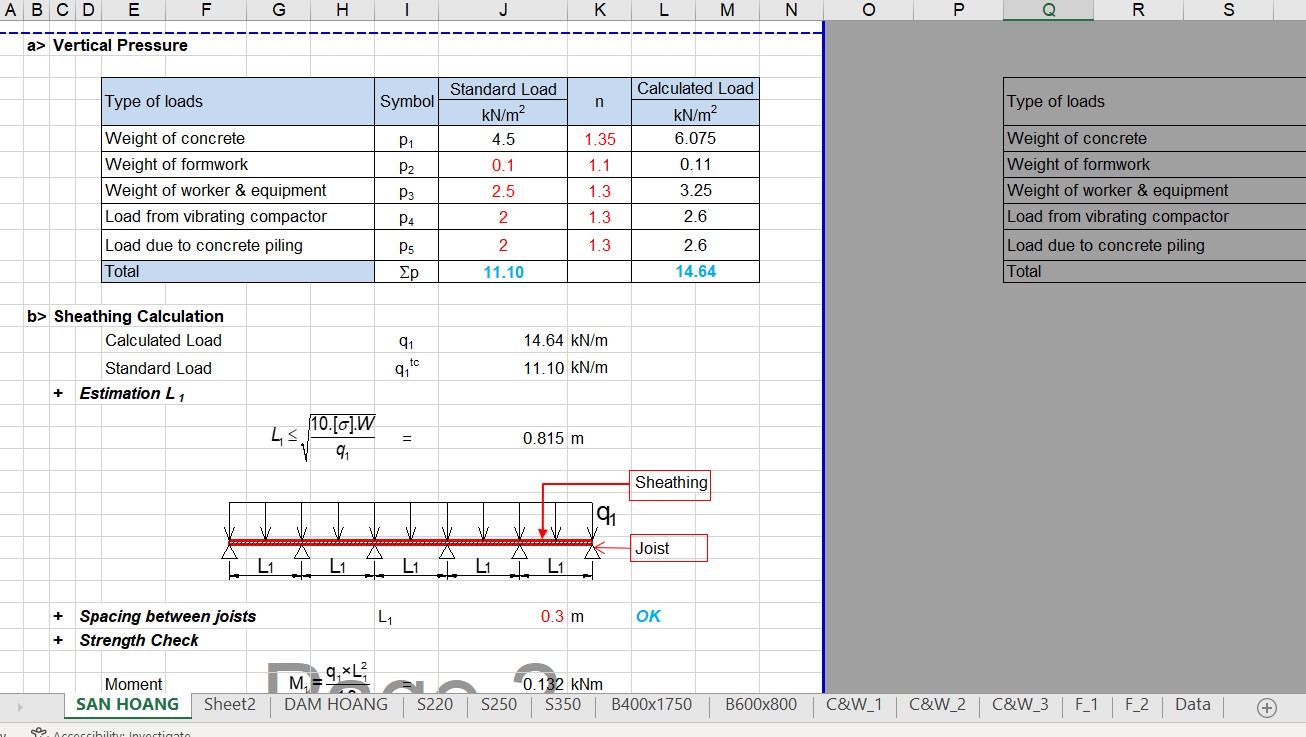Select column O header
Viewport: 1306px width, 737px height.
pyautogui.click(x=868, y=10)
